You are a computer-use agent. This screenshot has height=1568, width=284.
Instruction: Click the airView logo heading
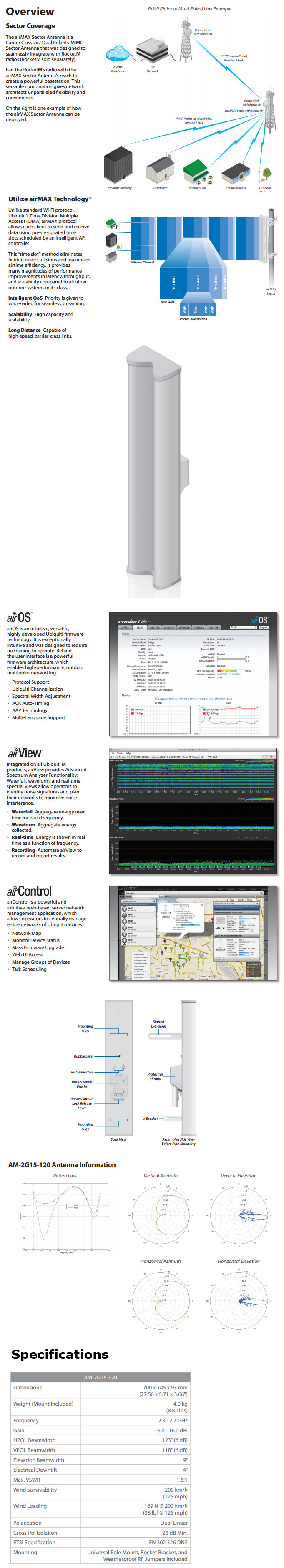click(25, 752)
